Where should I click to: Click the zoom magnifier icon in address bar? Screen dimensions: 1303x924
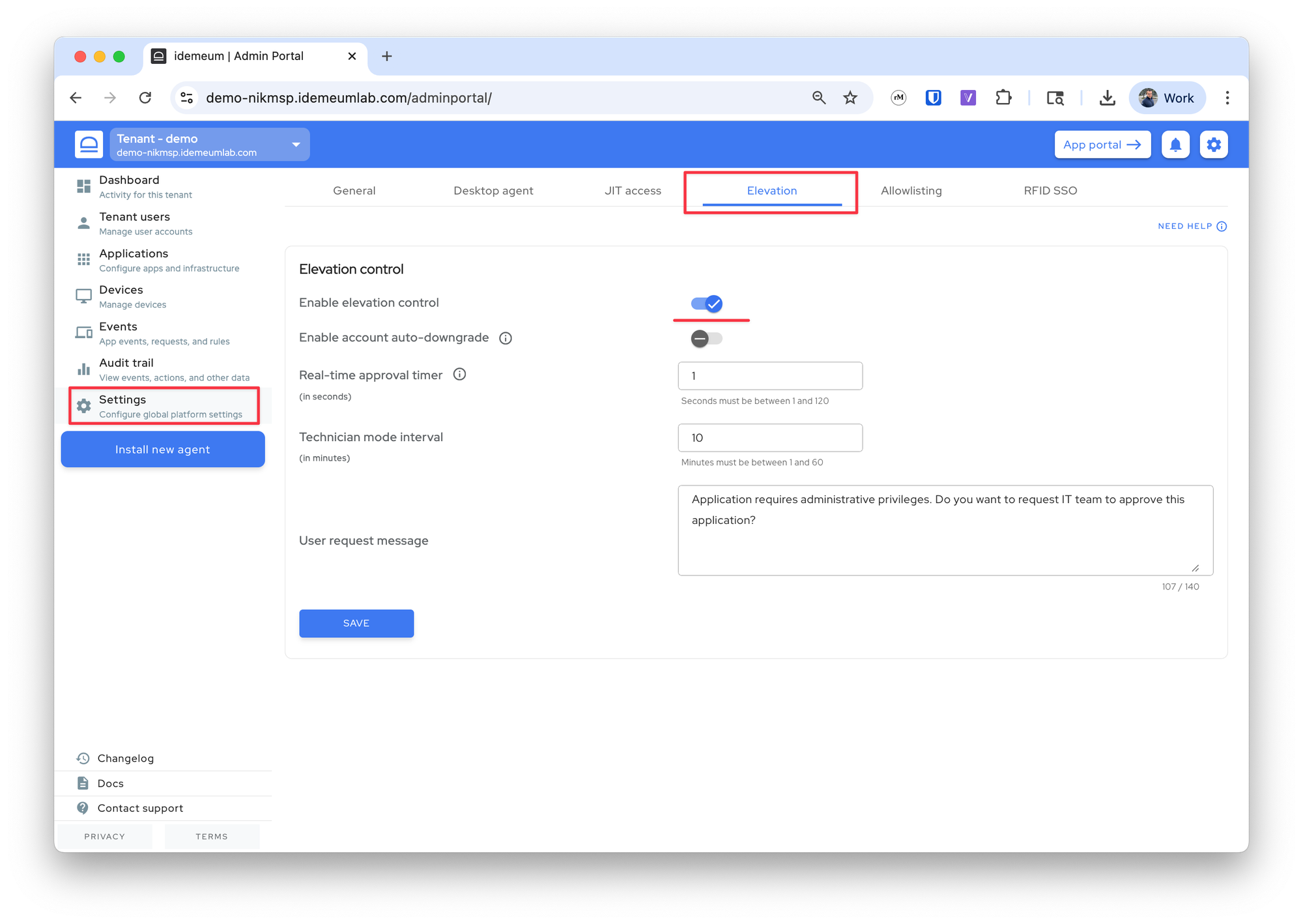point(819,98)
